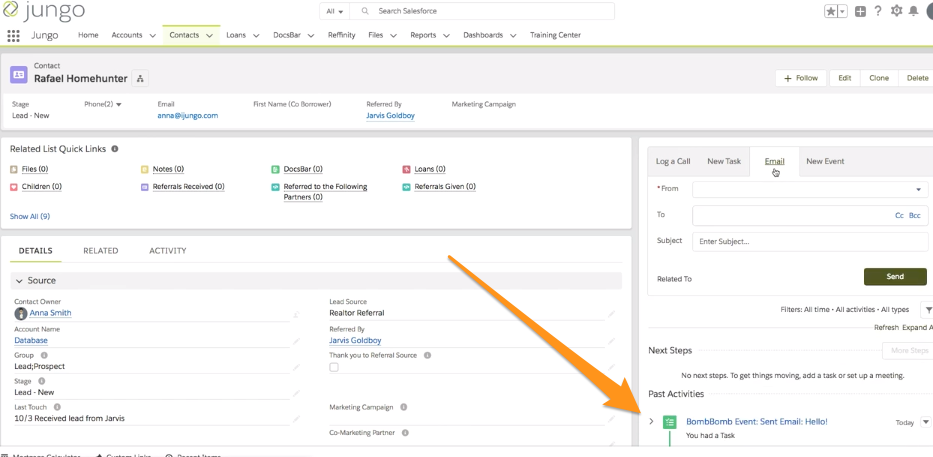Click the Favorites star icon

coord(831,11)
